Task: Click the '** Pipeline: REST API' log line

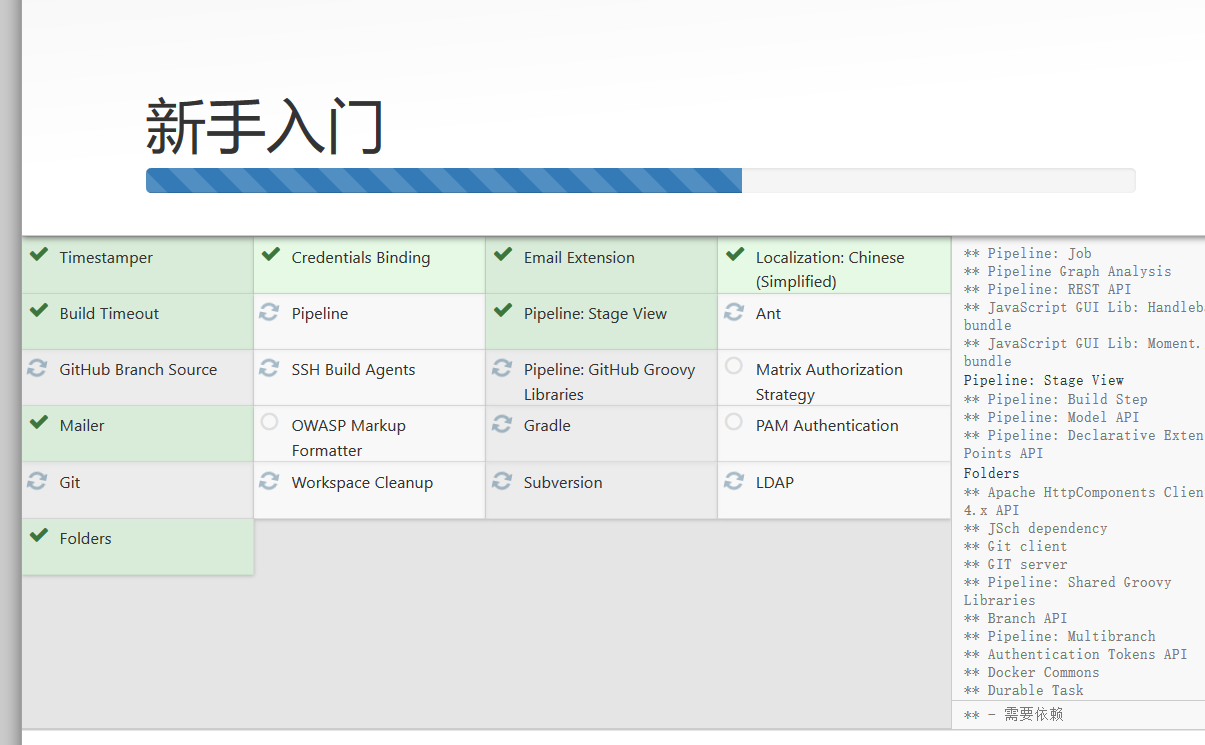Action: point(1048,290)
